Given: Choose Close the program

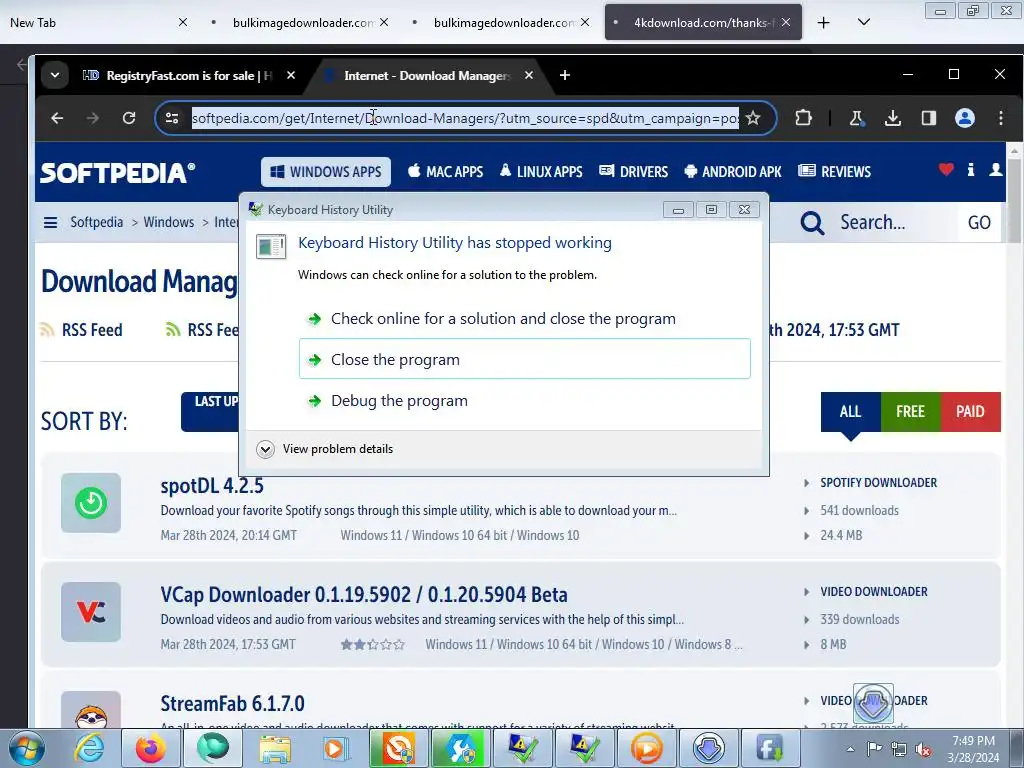Looking at the screenshot, I should 524,359.
